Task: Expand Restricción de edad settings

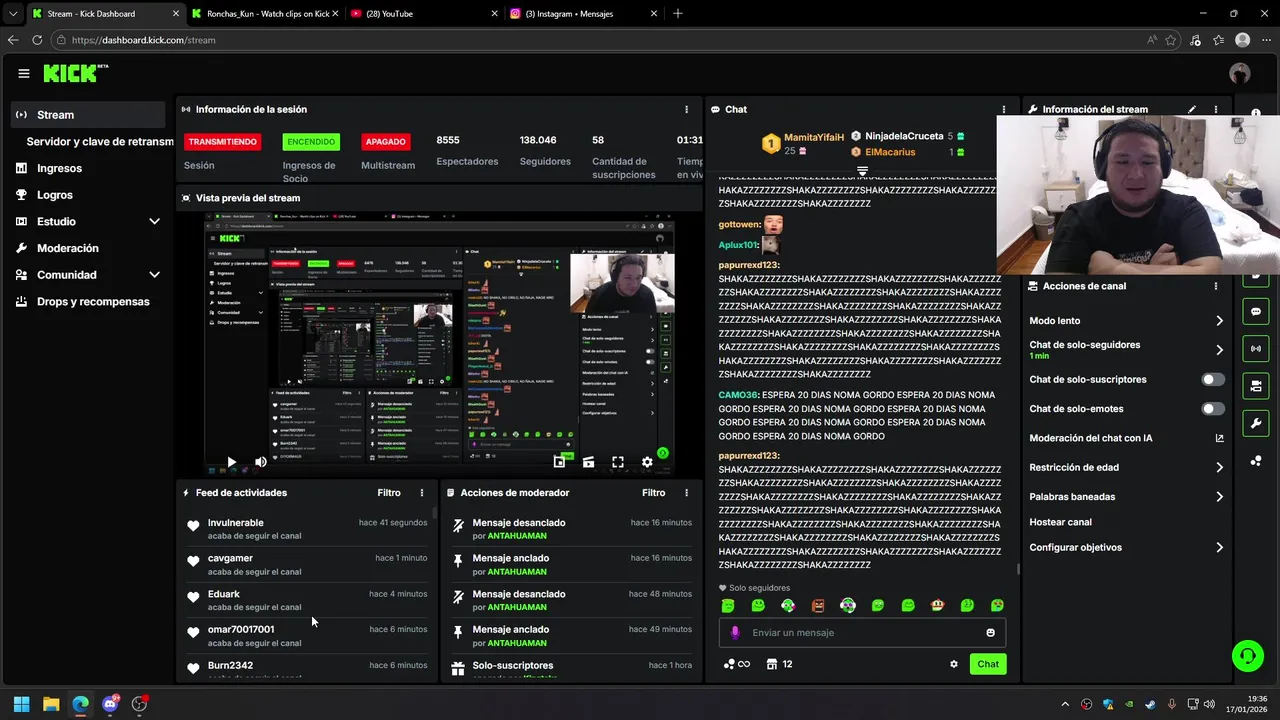Action: point(1219,467)
